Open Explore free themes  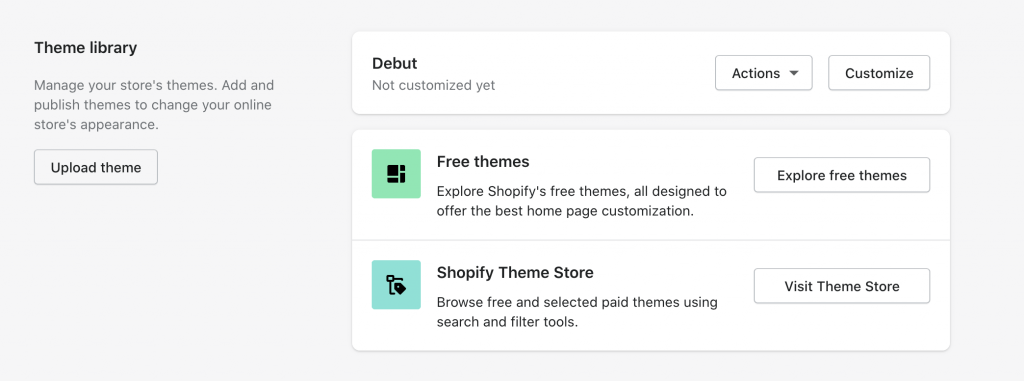point(842,175)
